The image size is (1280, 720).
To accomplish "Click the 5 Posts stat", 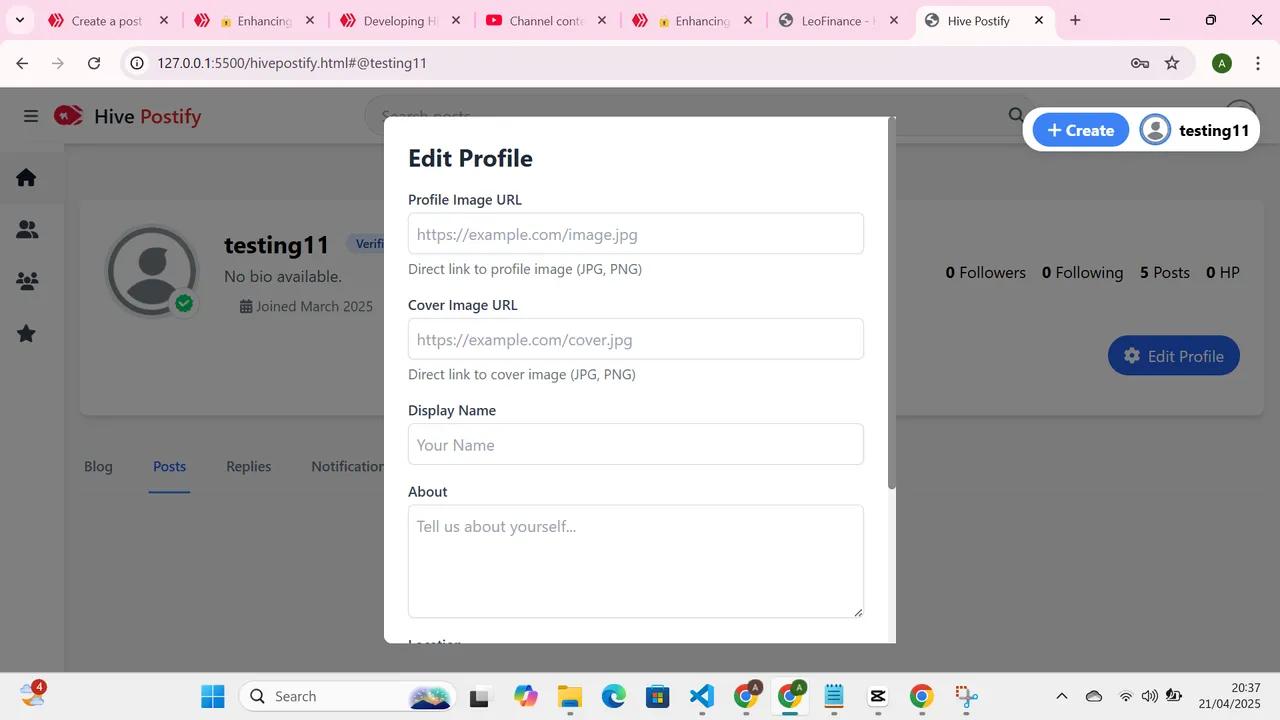I will [x=1165, y=272].
